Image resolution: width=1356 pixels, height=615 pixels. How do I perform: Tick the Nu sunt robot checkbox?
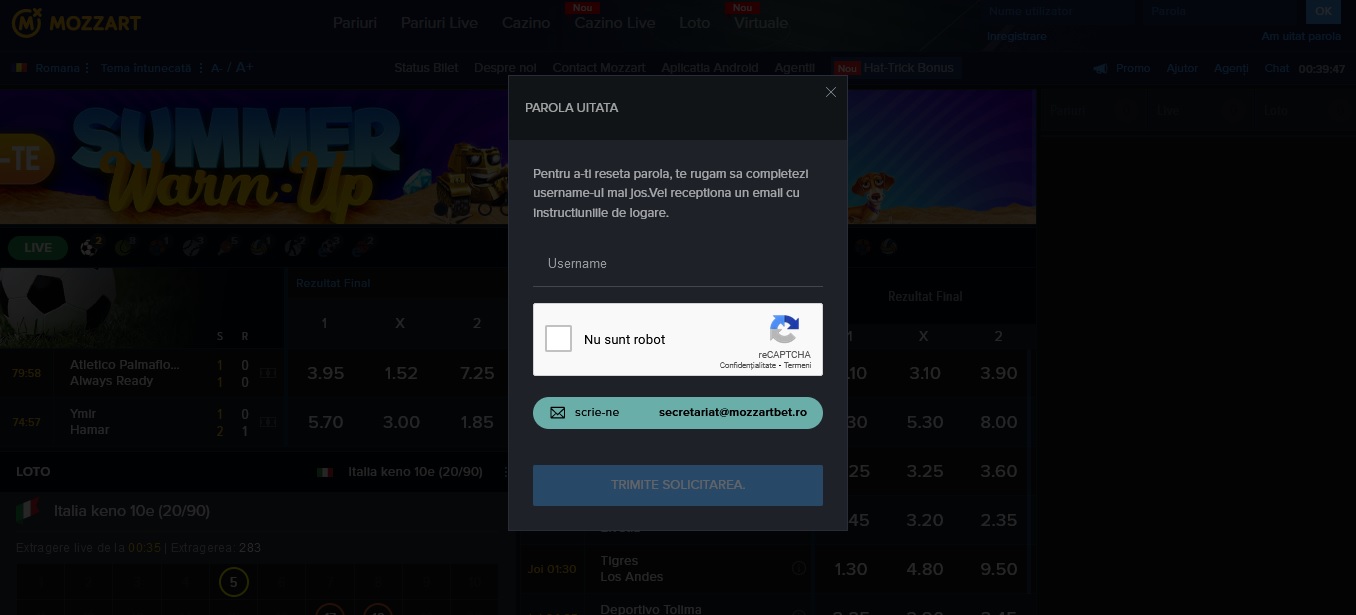click(558, 339)
